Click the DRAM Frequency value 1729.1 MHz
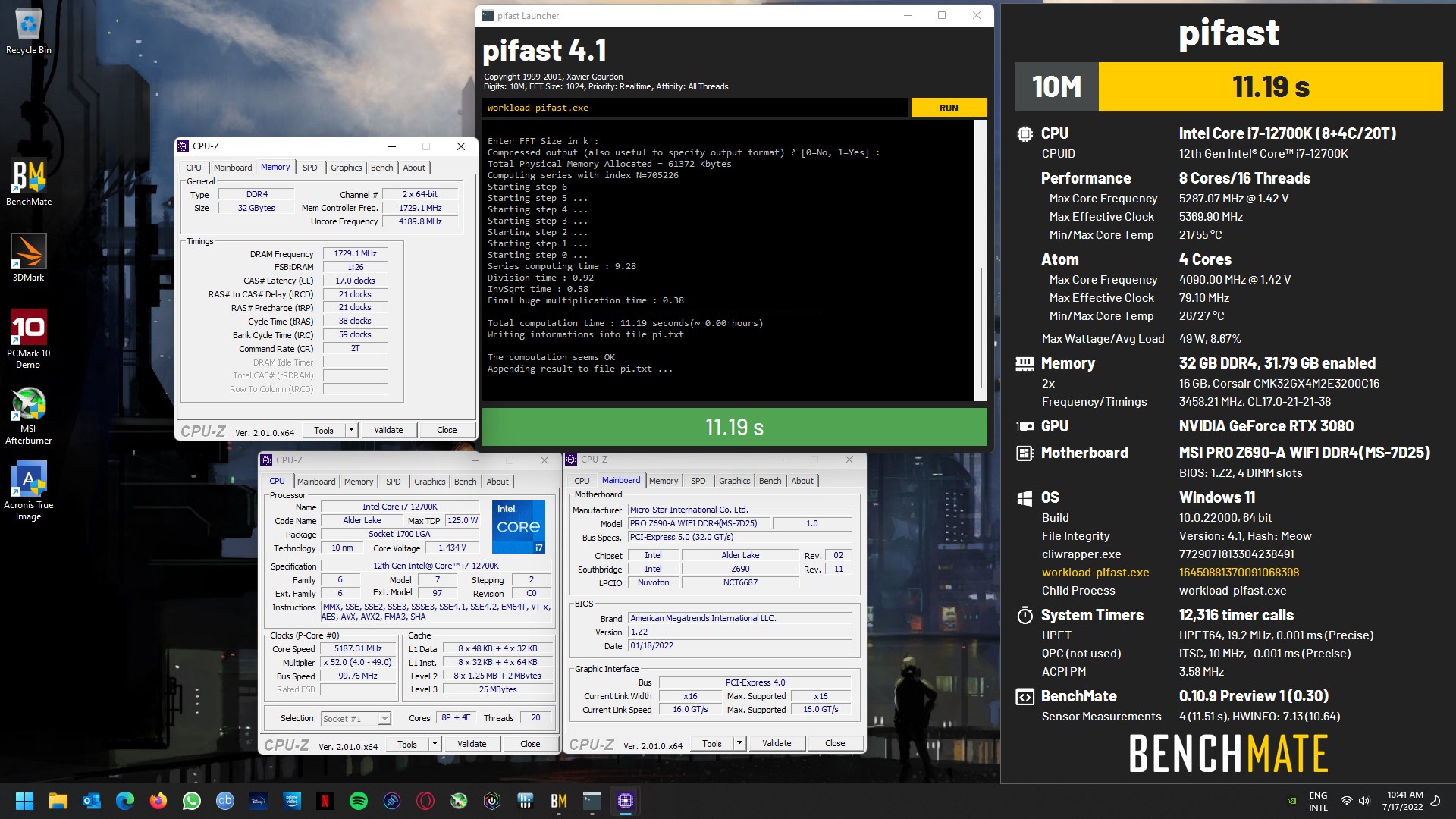 [x=355, y=253]
